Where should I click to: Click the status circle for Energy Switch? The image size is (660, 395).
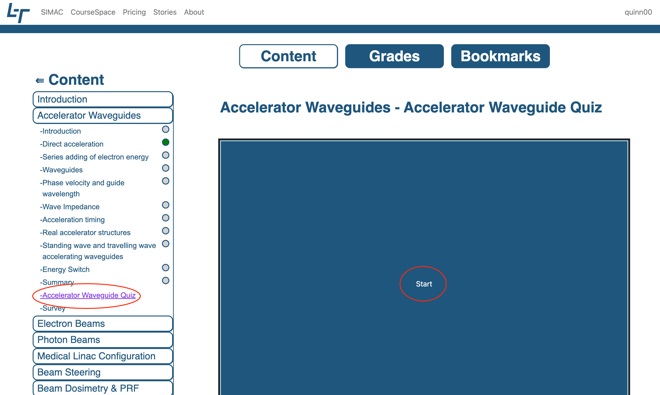pyautogui.click(x=165, y=268)
